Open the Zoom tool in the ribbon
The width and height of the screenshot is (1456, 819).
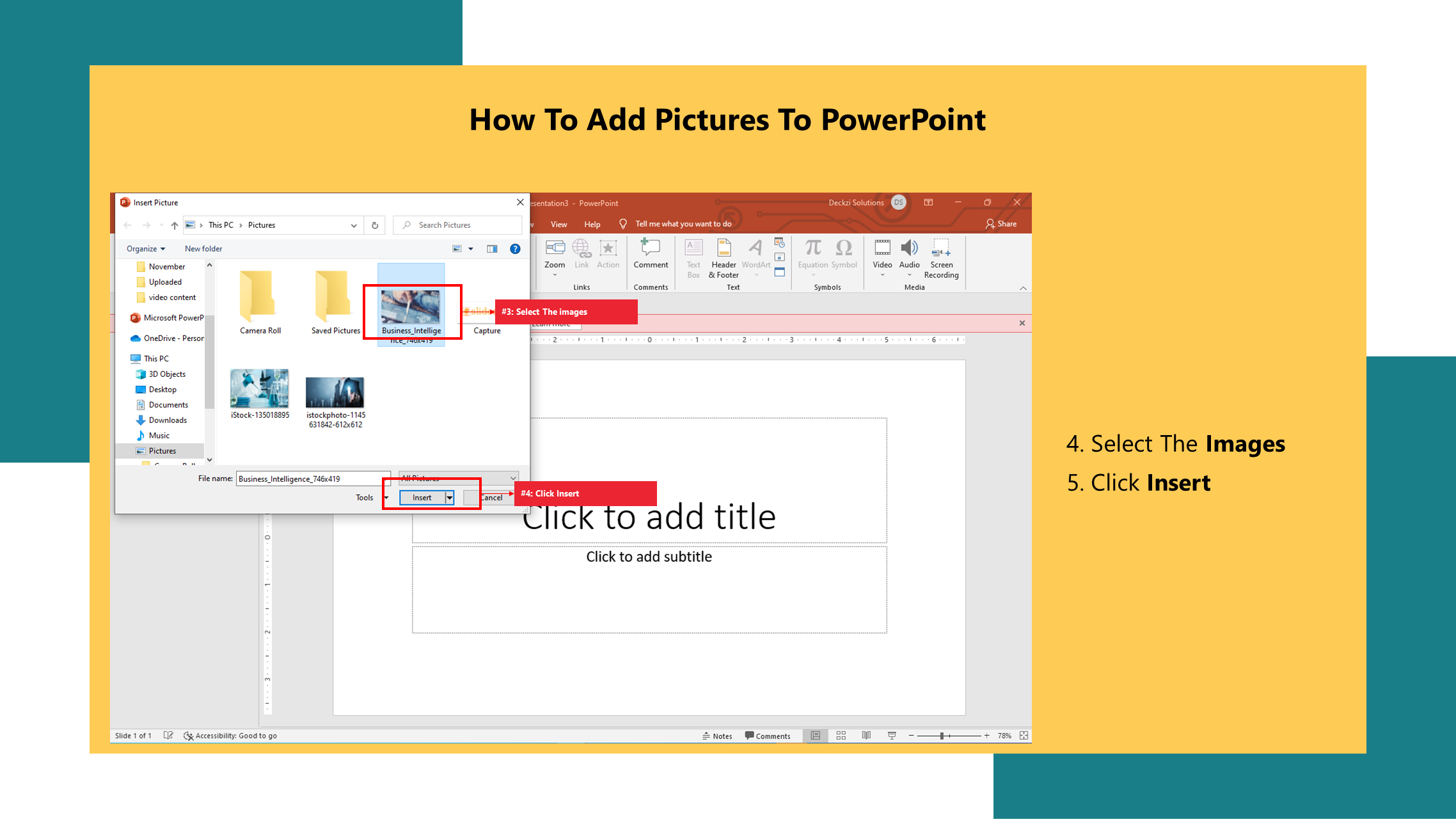click(555, 256)
